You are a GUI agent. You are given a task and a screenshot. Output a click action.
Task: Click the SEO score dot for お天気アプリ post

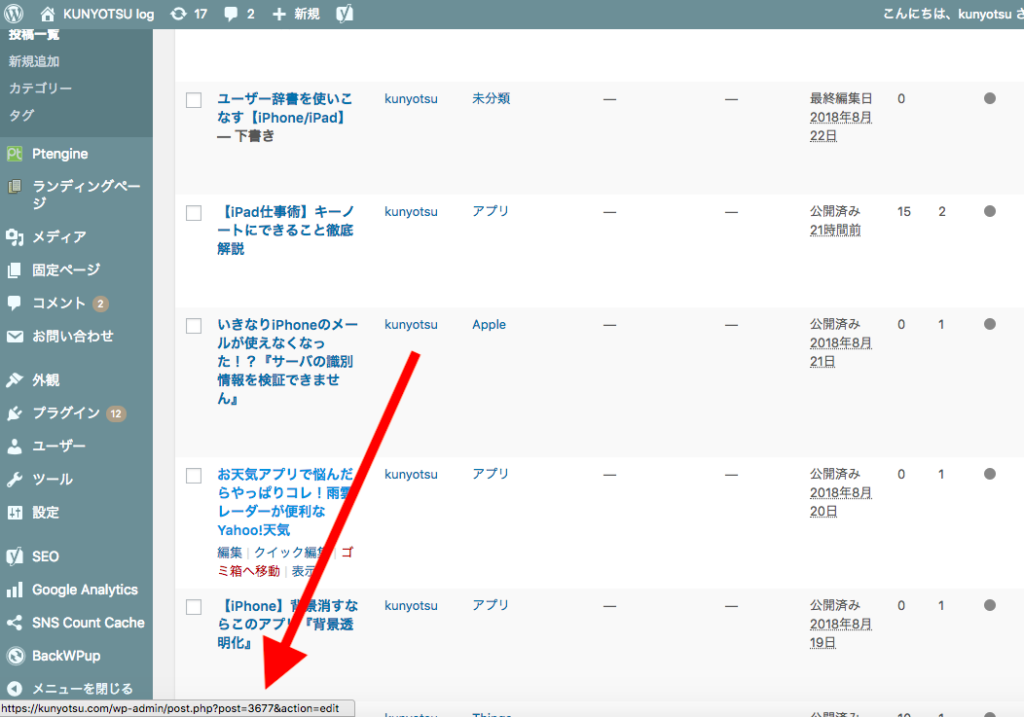pyautogui.click(x=989, y=474)
